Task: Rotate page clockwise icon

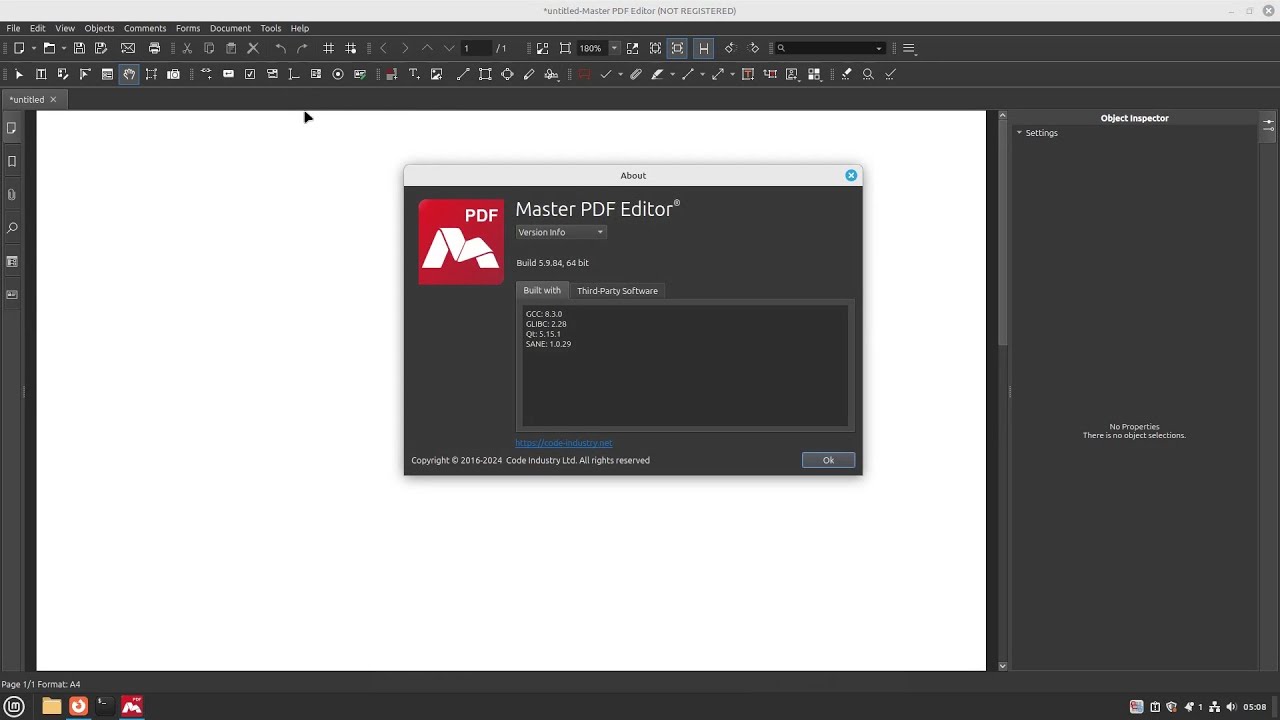Action: (754, 48)
